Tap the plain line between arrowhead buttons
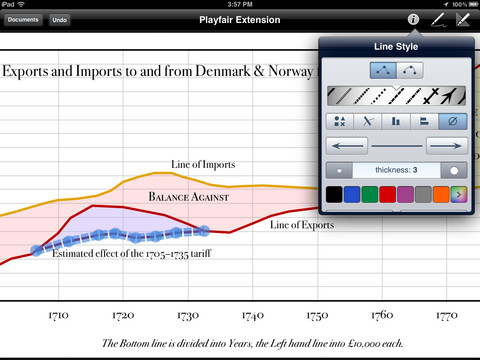 397,146
